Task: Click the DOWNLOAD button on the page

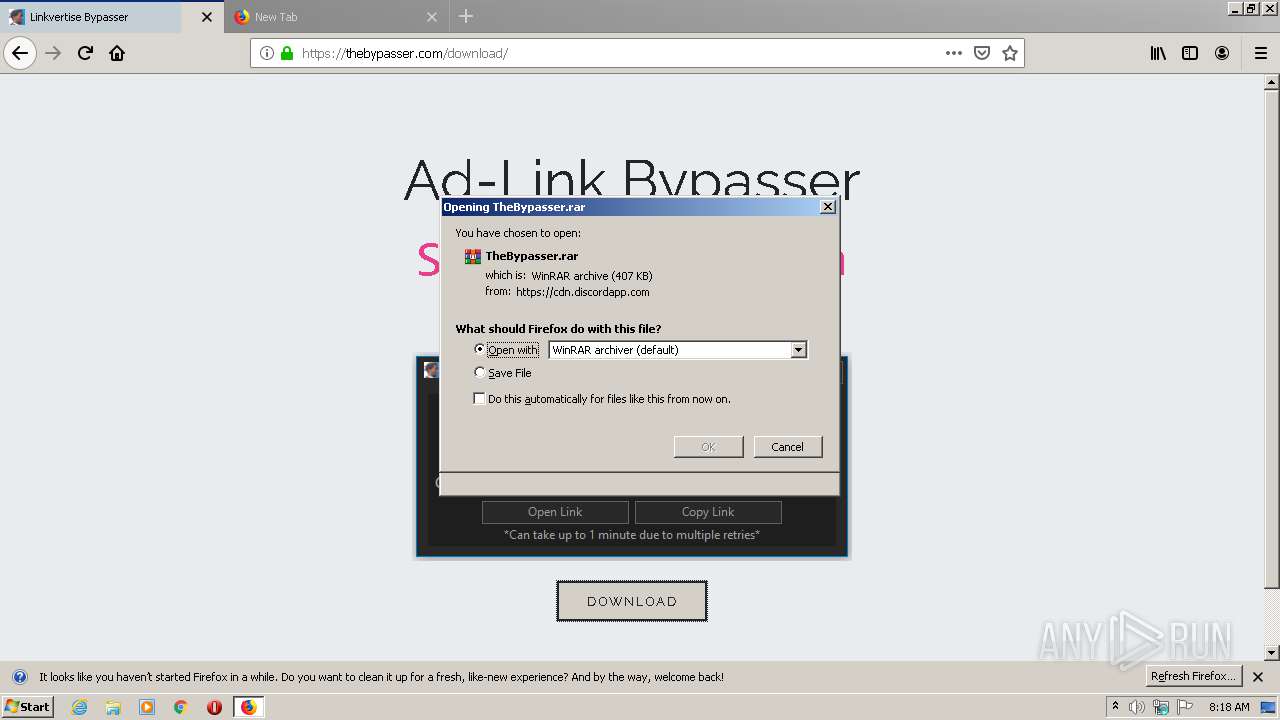Action: pos(632,601)
